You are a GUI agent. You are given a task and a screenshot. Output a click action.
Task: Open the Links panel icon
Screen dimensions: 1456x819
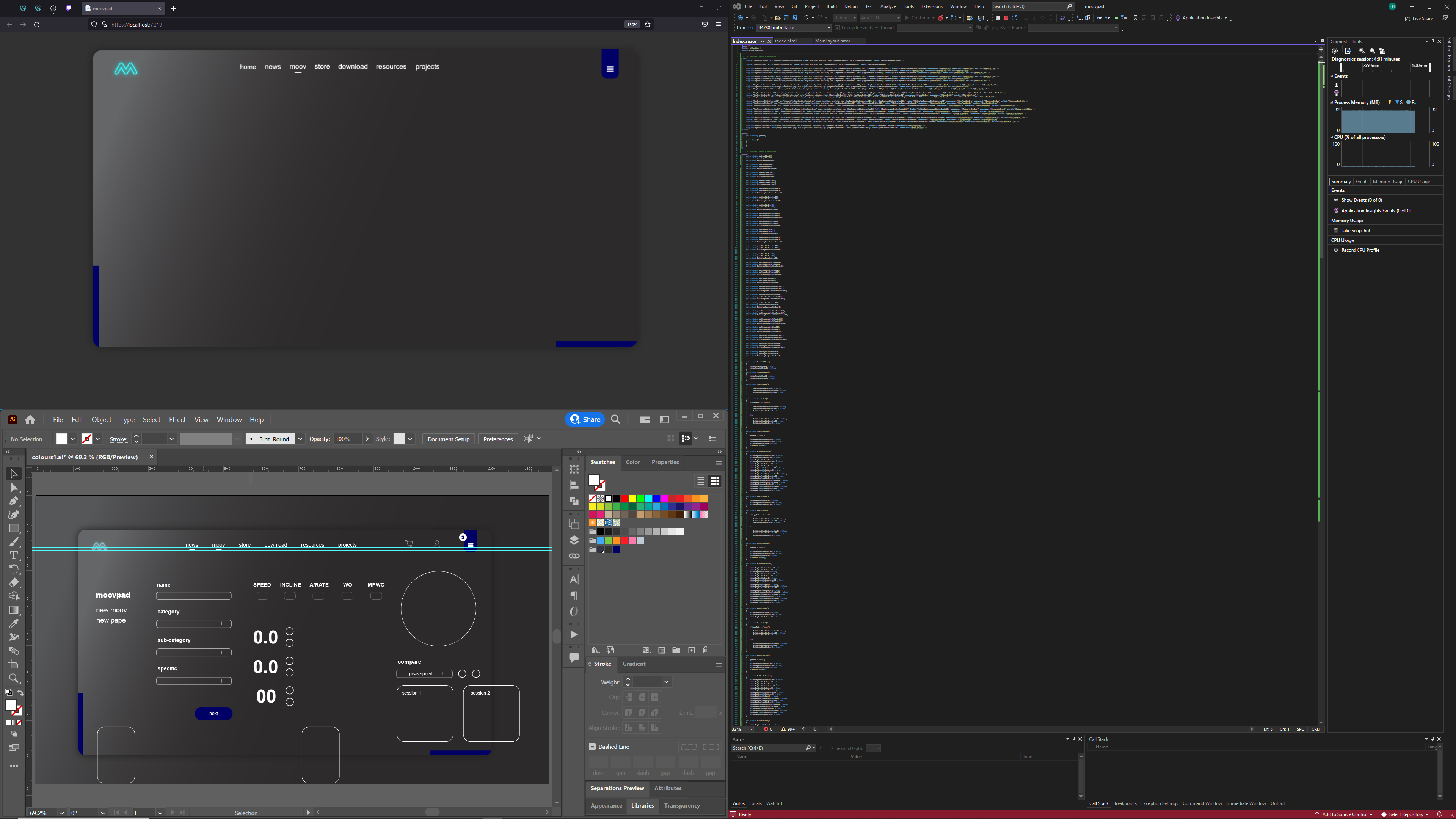(x=574, y=555)
